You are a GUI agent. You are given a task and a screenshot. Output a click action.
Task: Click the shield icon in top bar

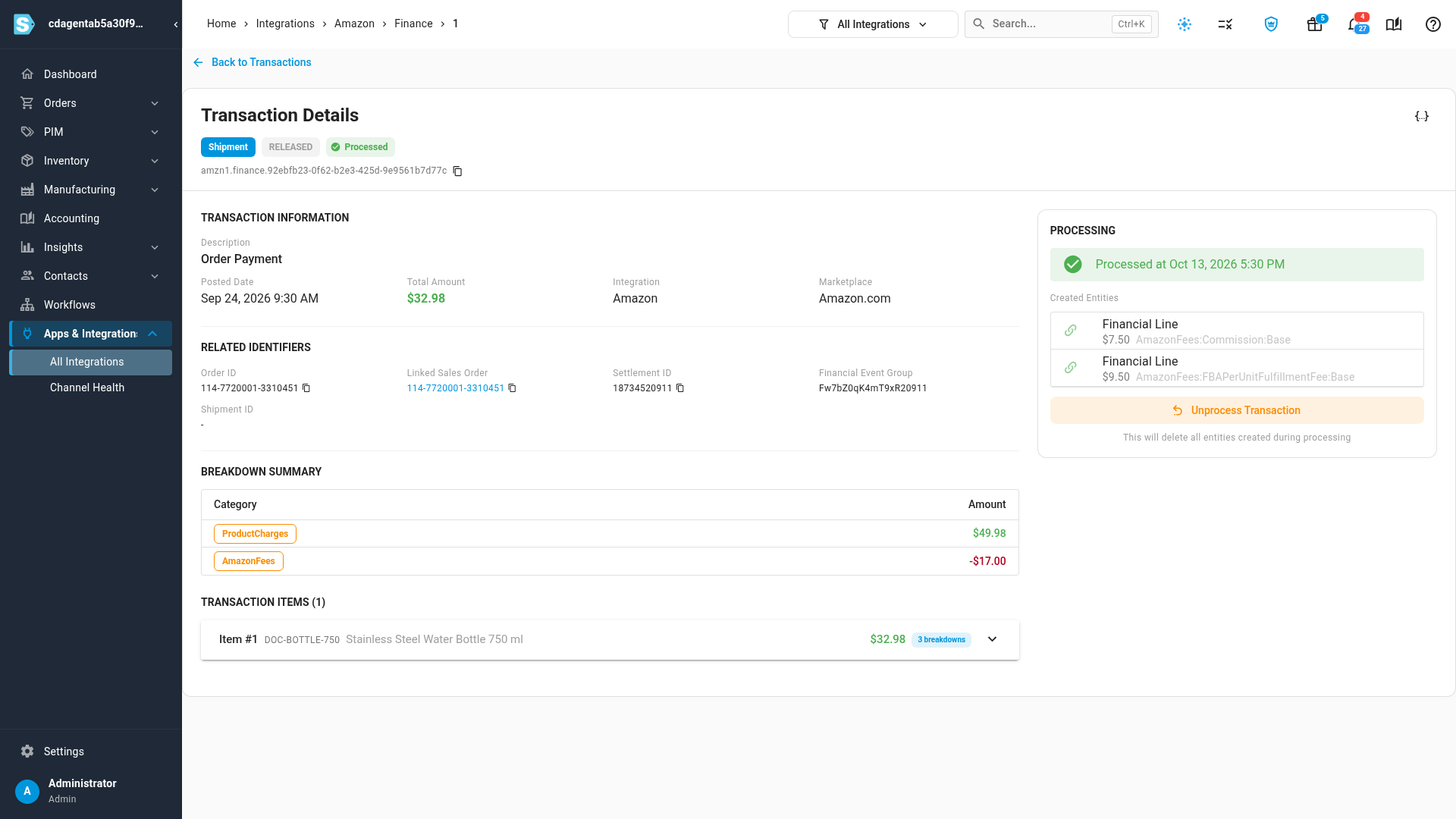coord(1271,24)
